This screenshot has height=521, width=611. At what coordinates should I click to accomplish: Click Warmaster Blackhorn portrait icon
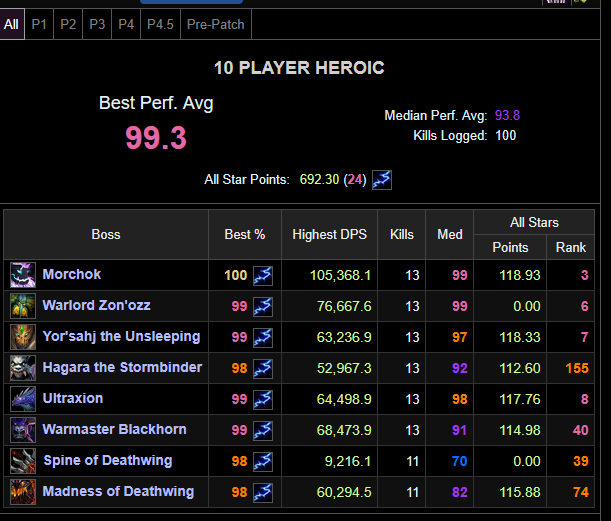pyautogui.click(x=23, y=430)
